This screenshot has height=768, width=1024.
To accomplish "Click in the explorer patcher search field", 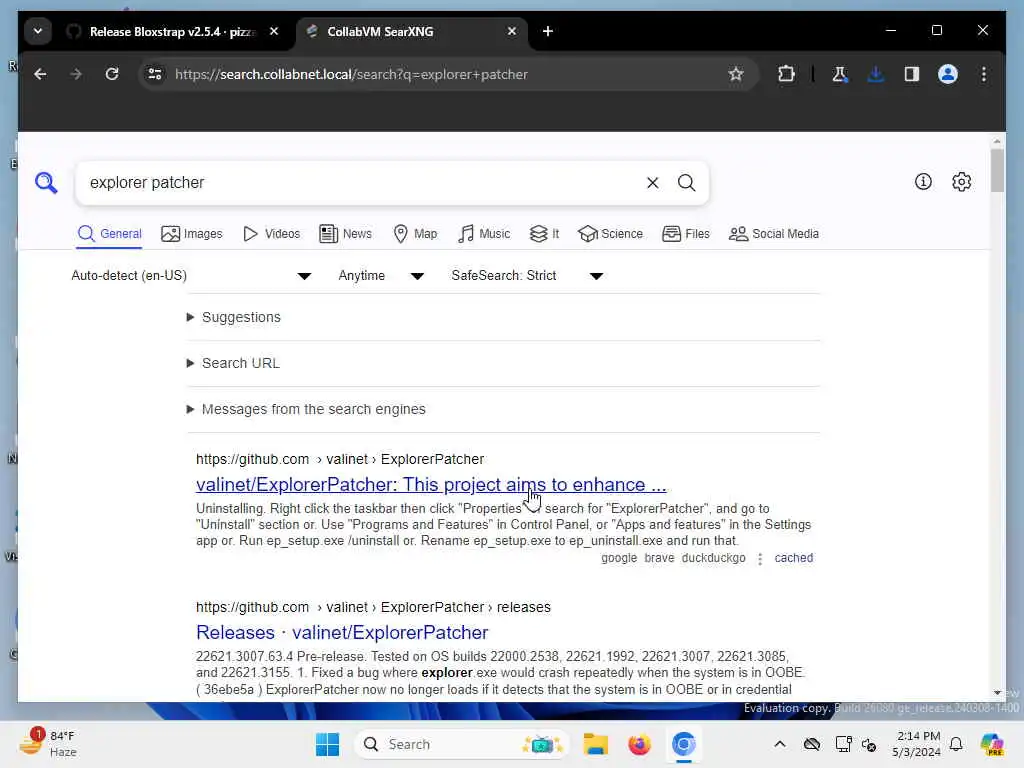I will (362, 183).
